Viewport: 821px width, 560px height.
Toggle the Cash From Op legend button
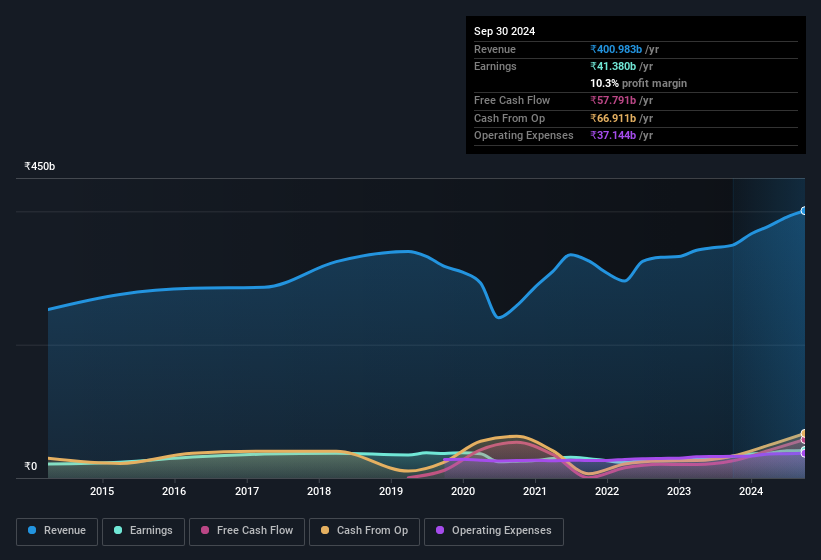(364, 532)
